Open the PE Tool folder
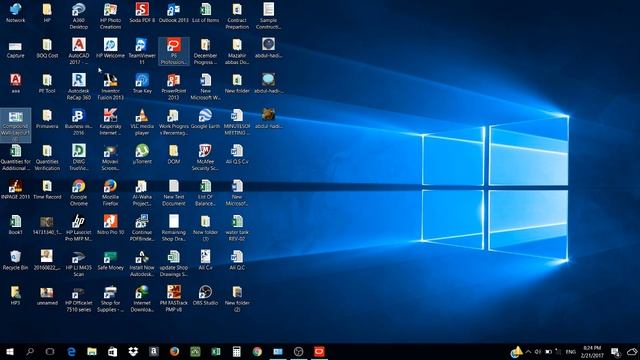Image resolution: width=640 pixels, height=360 pixels. pos(47,84)
